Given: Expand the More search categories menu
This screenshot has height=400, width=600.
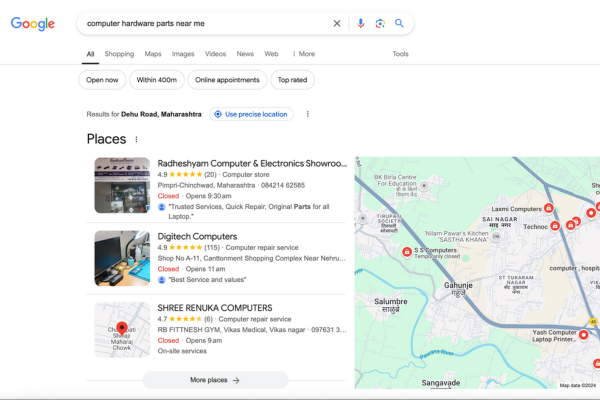Looking at the screenshot, I should point(303,54).
